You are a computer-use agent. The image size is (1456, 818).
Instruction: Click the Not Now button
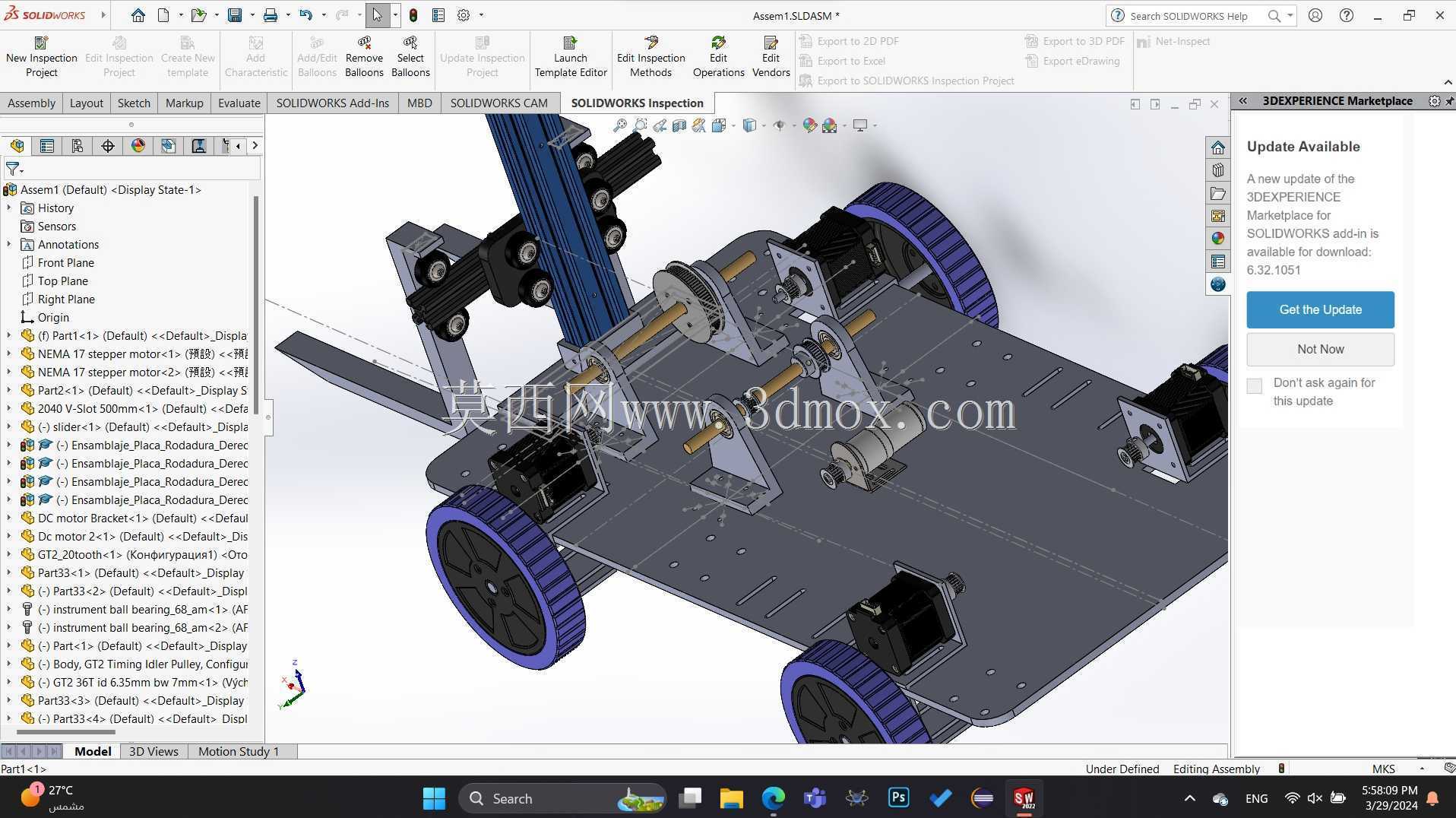pos(1320,349)
